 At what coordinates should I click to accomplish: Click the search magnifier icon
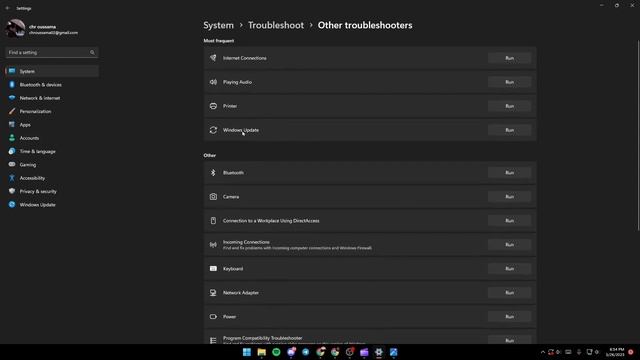pyautogui.click(x=92, y=52)
